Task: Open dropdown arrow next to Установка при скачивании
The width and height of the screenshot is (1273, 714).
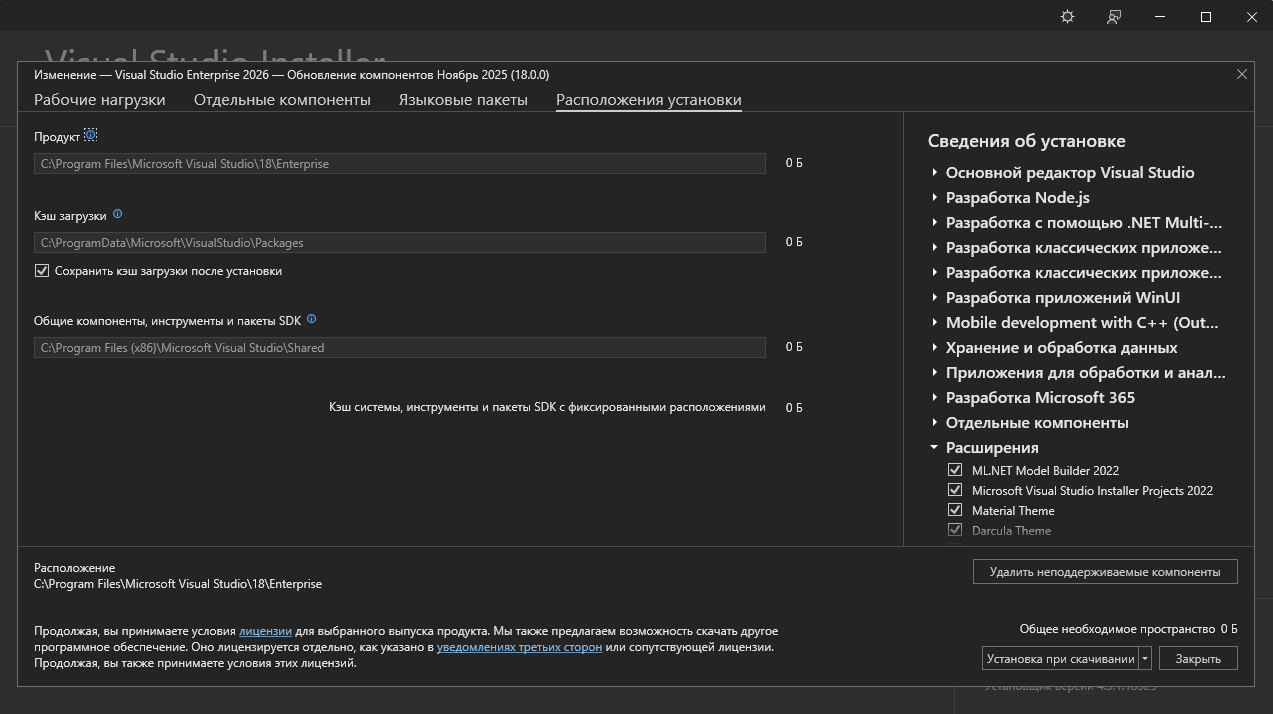Action: click(1145, 659)
